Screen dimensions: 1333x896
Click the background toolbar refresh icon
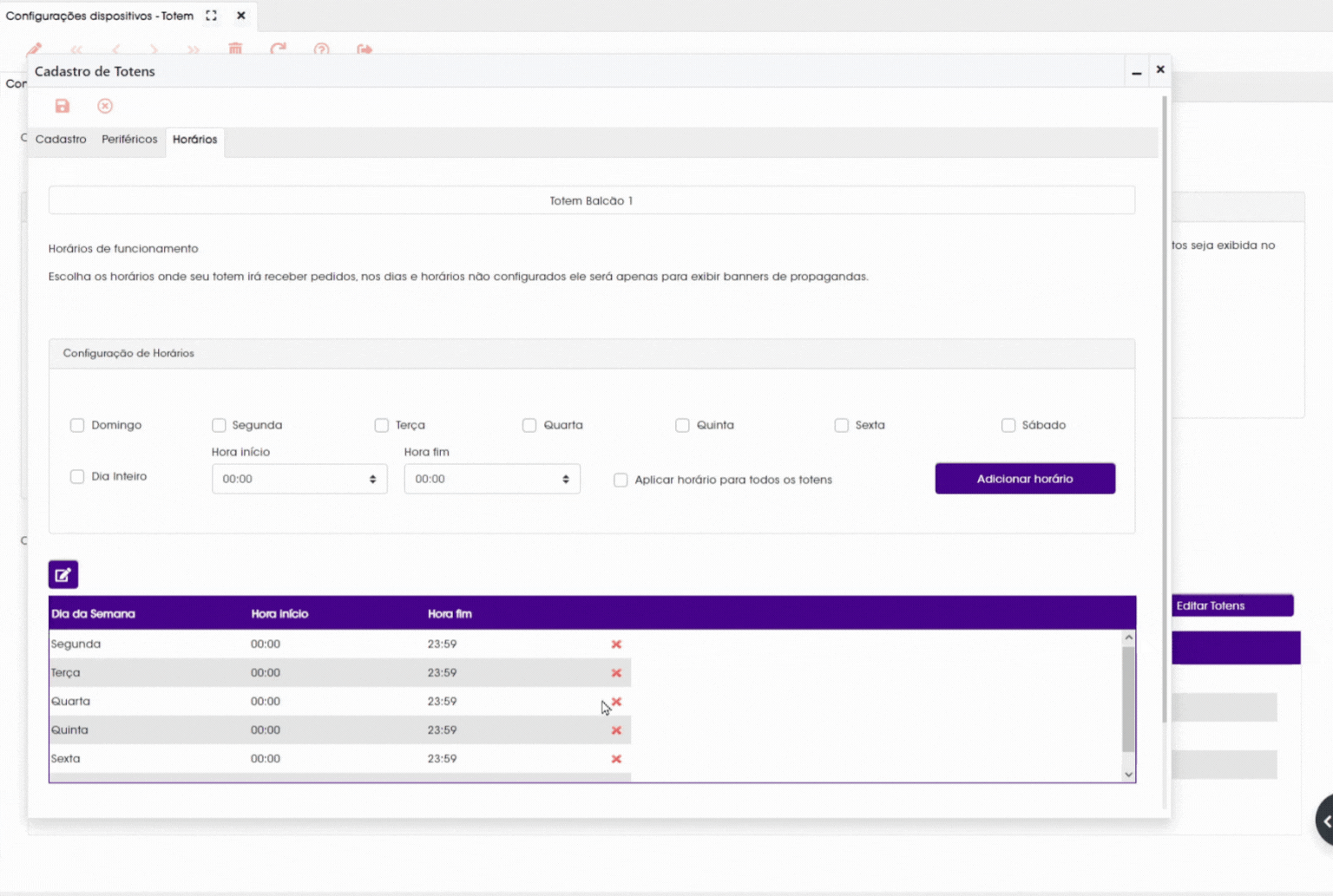[x=278, y=49]
